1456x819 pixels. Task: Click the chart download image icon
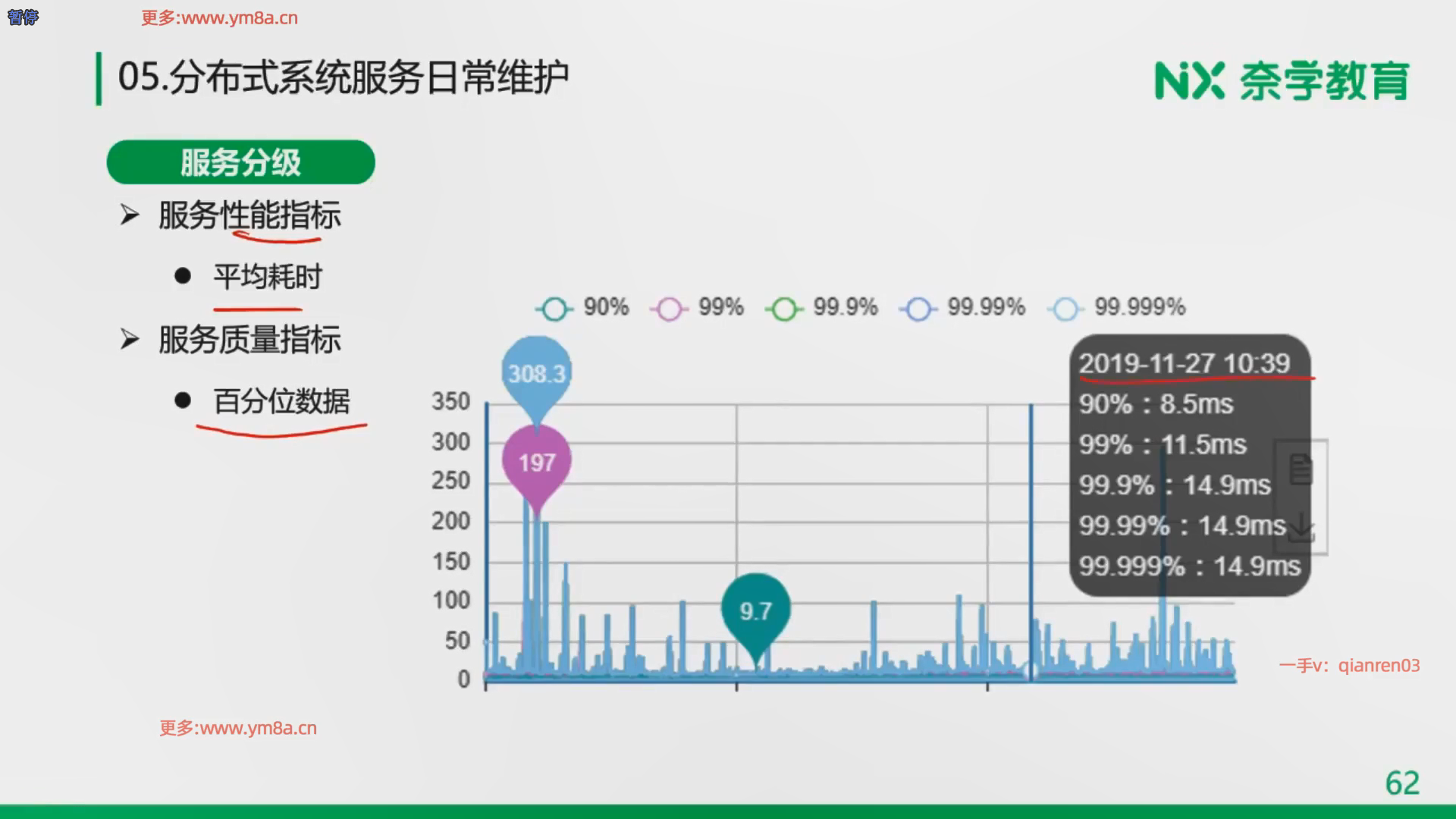(1301, 527)
